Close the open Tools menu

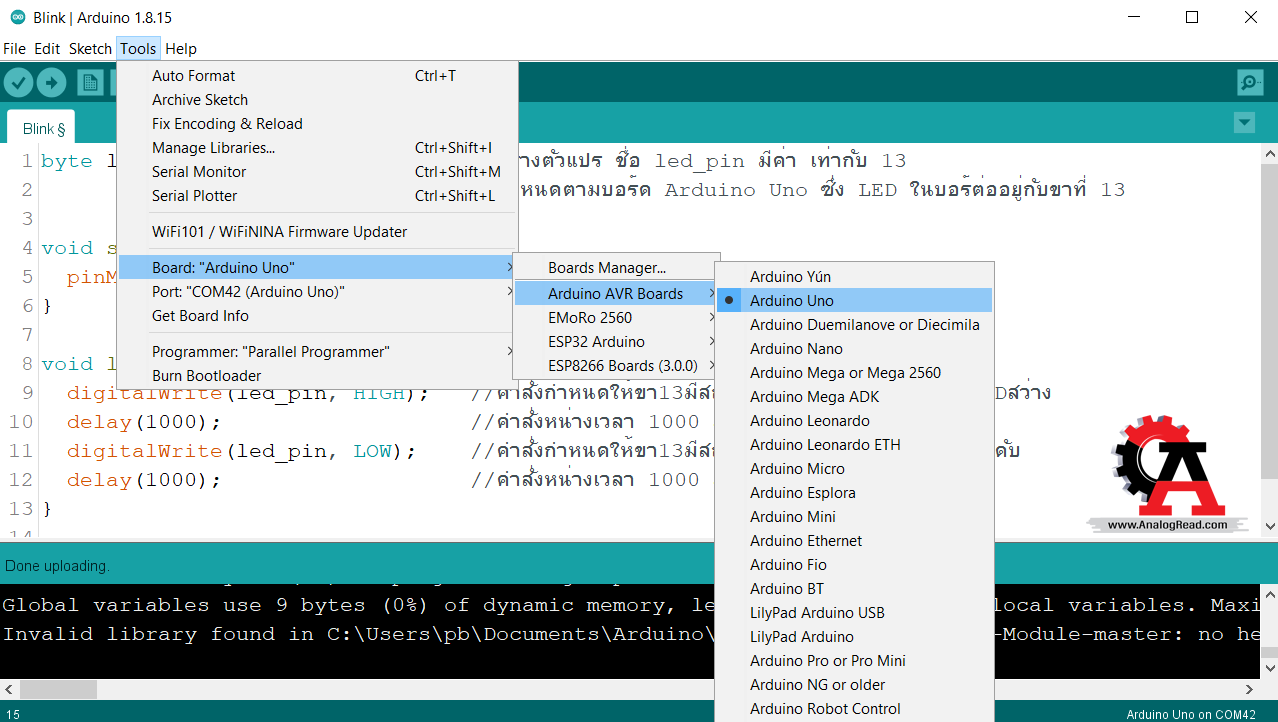[138, 48]
